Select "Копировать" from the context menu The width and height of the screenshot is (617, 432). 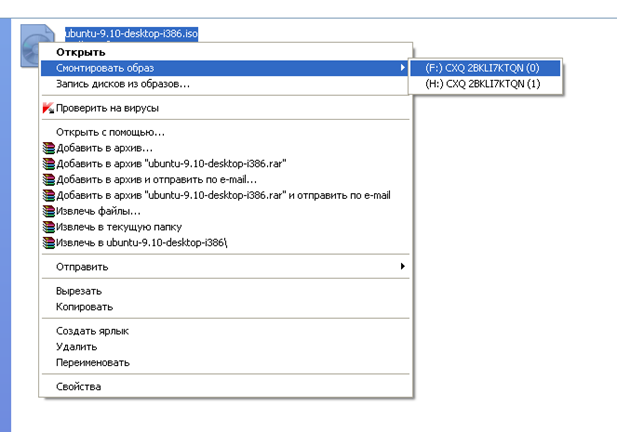tap(84, 307)
